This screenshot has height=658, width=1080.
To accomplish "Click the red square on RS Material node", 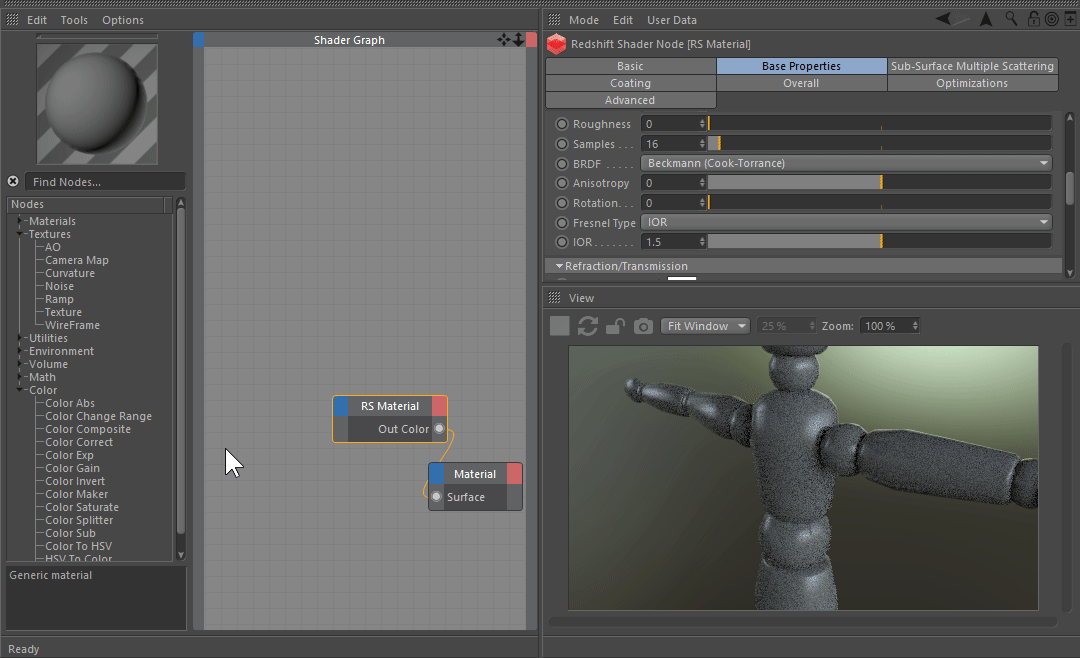I will pos(439,406).
